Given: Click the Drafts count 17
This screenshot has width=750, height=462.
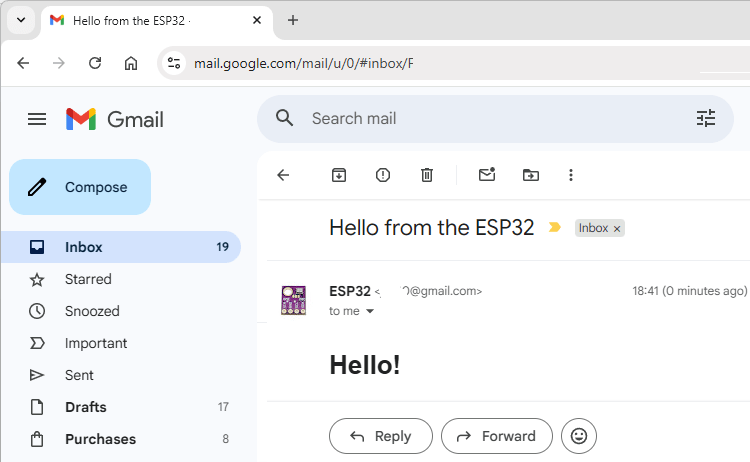Looking at the screenshot, I should 223,407.
